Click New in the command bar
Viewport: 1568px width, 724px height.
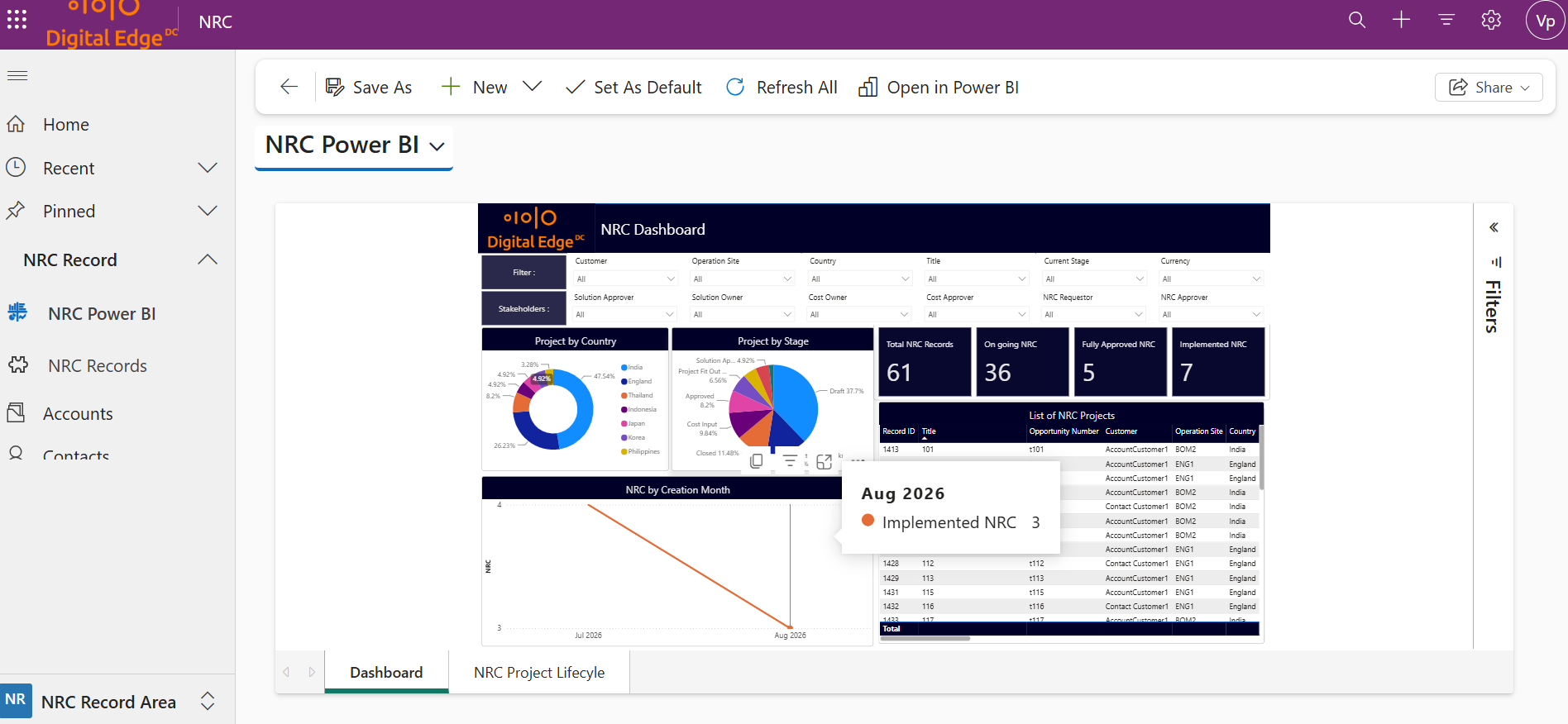pyautogui.click(x=474, y=87)
